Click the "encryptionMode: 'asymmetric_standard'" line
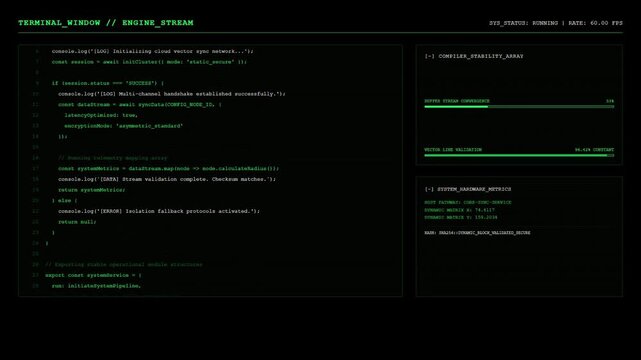The height and width of the screenshot is (360, 641). click(x=123, y=126)
